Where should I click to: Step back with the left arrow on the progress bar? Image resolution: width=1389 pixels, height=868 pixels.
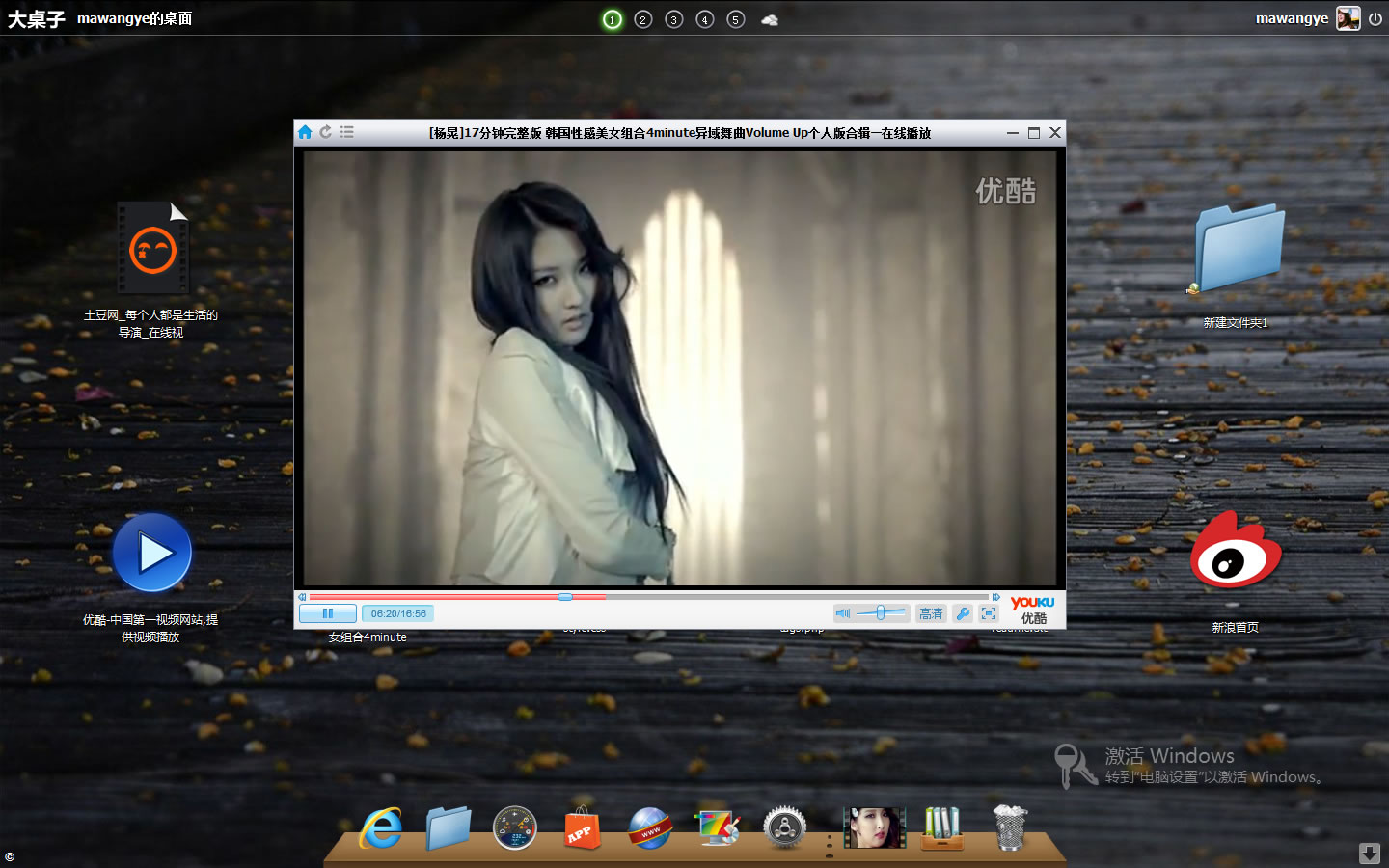click(x=302, y=597)
